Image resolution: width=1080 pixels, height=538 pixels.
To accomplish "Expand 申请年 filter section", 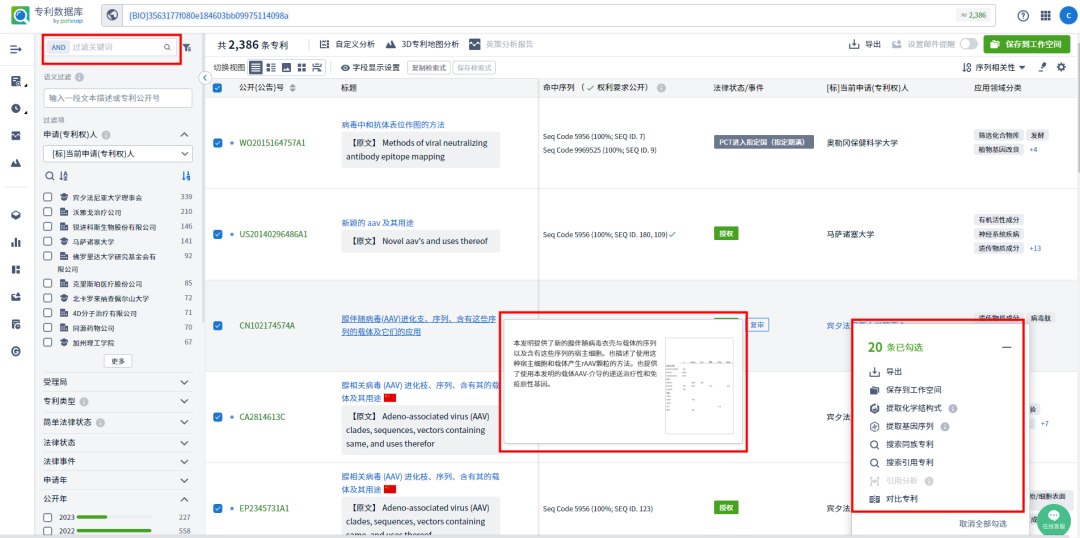I will pyautogui.click(x=185, y=479).
